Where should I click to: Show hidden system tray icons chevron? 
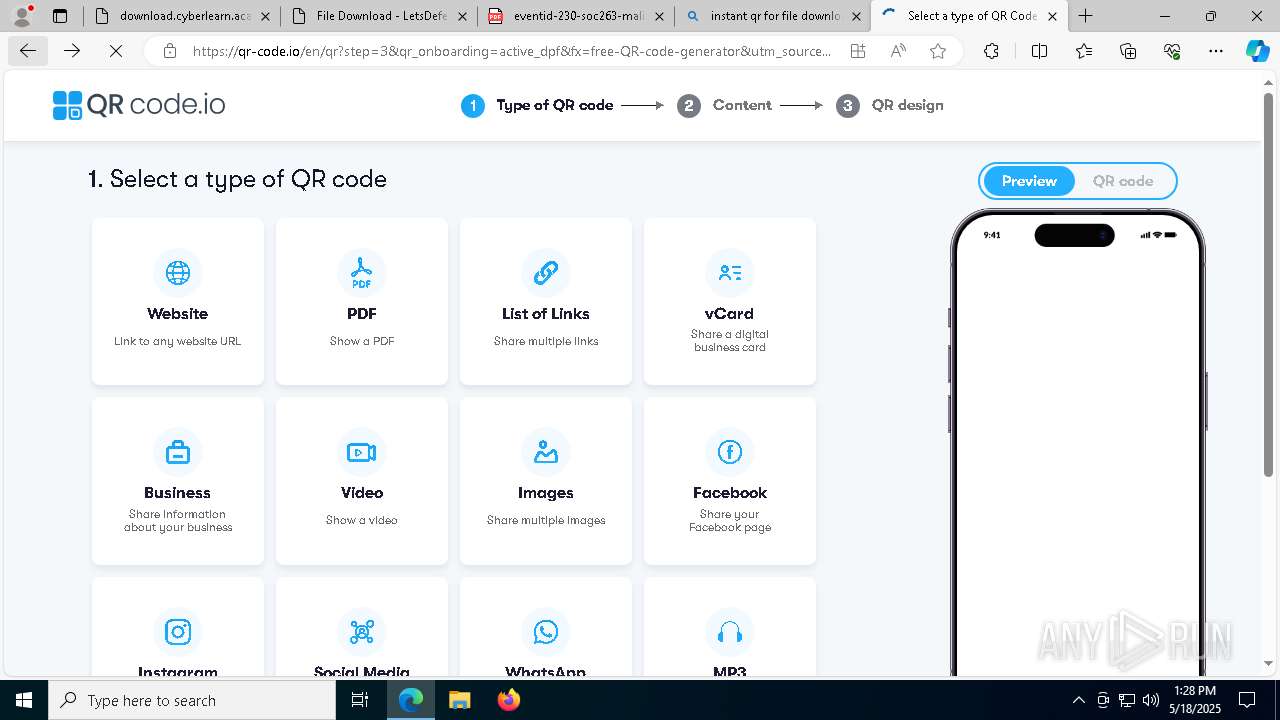[x=1078, y=700]
